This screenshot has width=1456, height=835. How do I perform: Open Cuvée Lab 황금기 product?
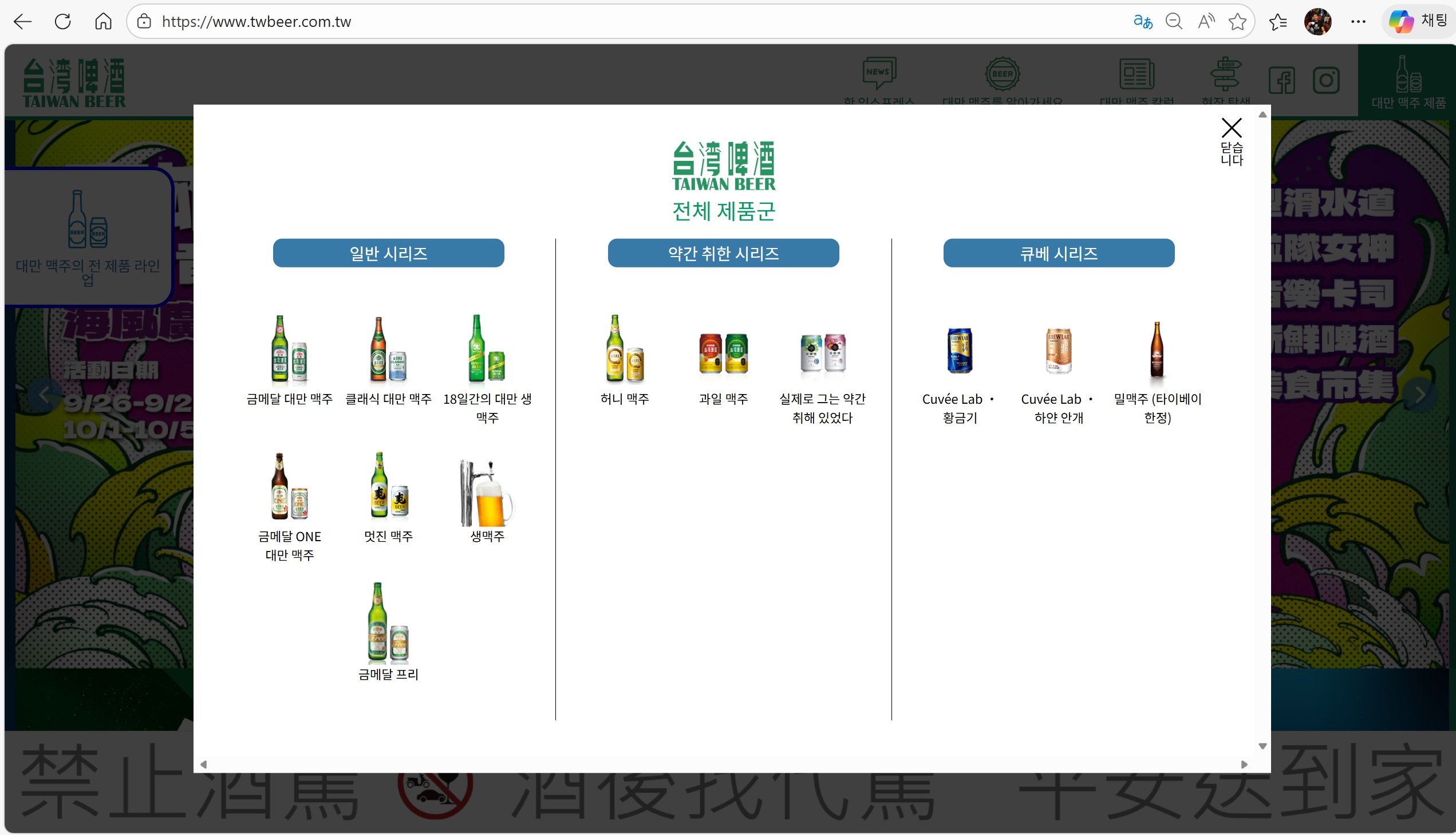[x=960, y=351]
